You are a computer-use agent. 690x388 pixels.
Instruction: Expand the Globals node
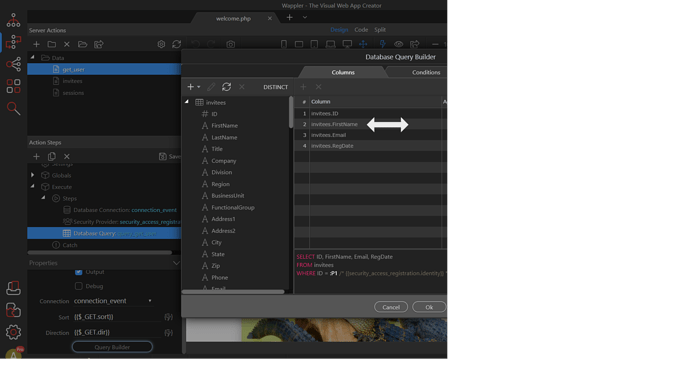(33, 175)
